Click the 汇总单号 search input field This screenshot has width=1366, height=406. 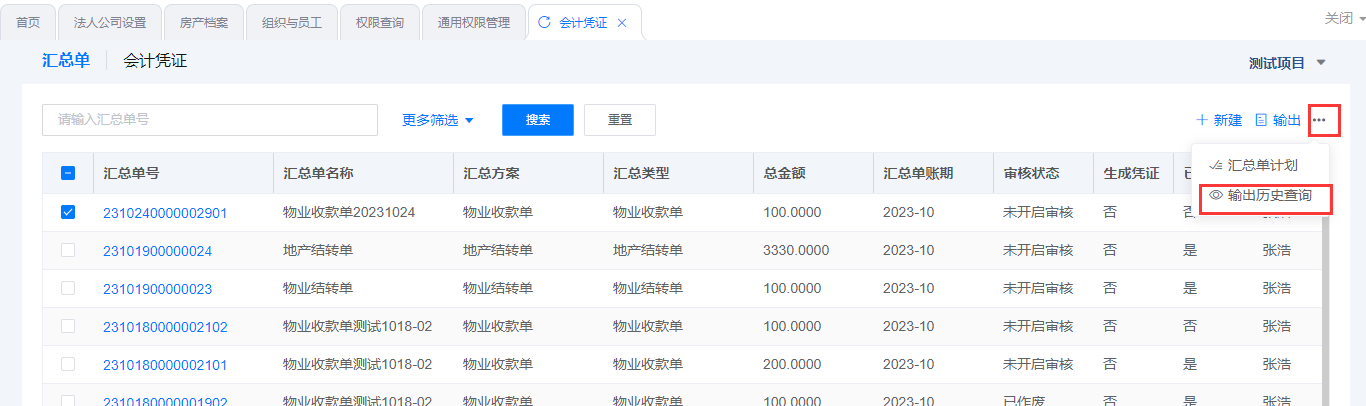(x=209, y=120)
